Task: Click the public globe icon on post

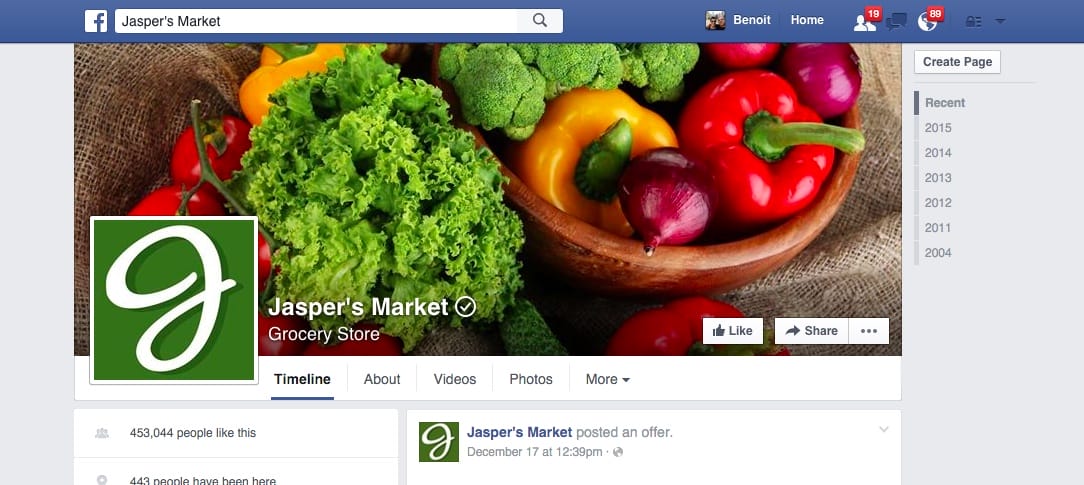Action: (x=618, y=452)
